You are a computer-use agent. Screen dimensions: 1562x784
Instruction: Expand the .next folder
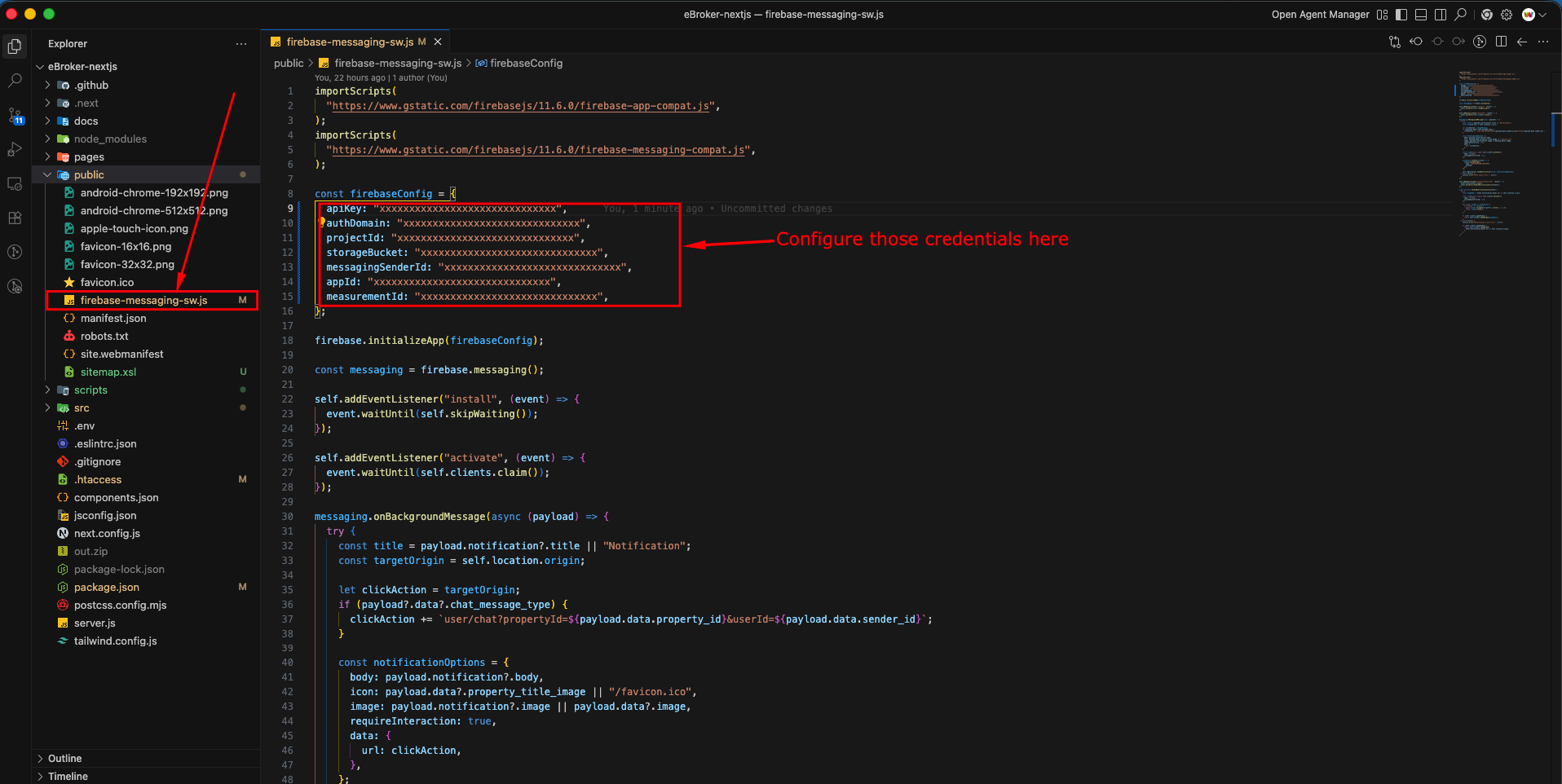[x=47, y=103]
